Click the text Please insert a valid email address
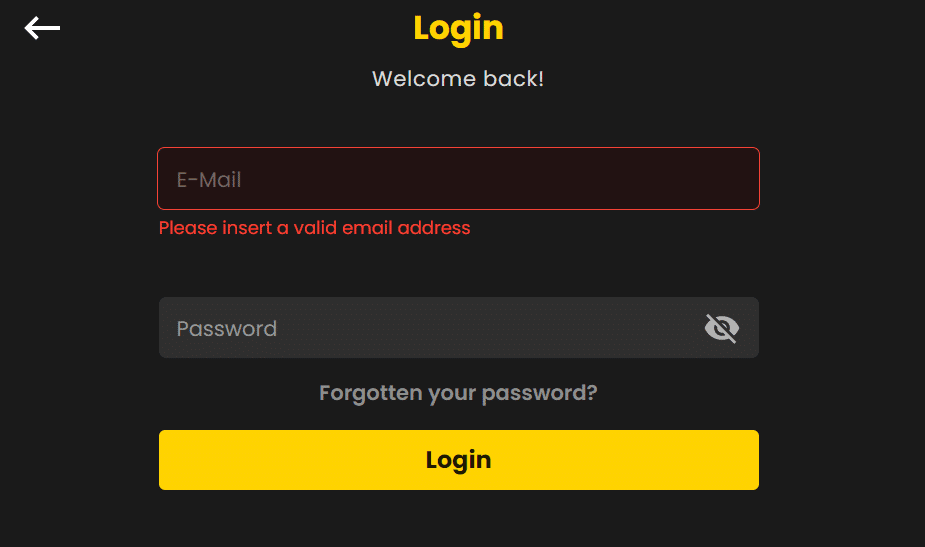This screenshot has height=547, width=925. pos(314,228)
